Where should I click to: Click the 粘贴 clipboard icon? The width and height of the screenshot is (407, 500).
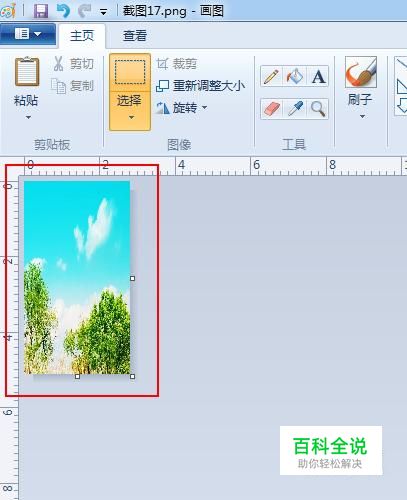(27, 72)
